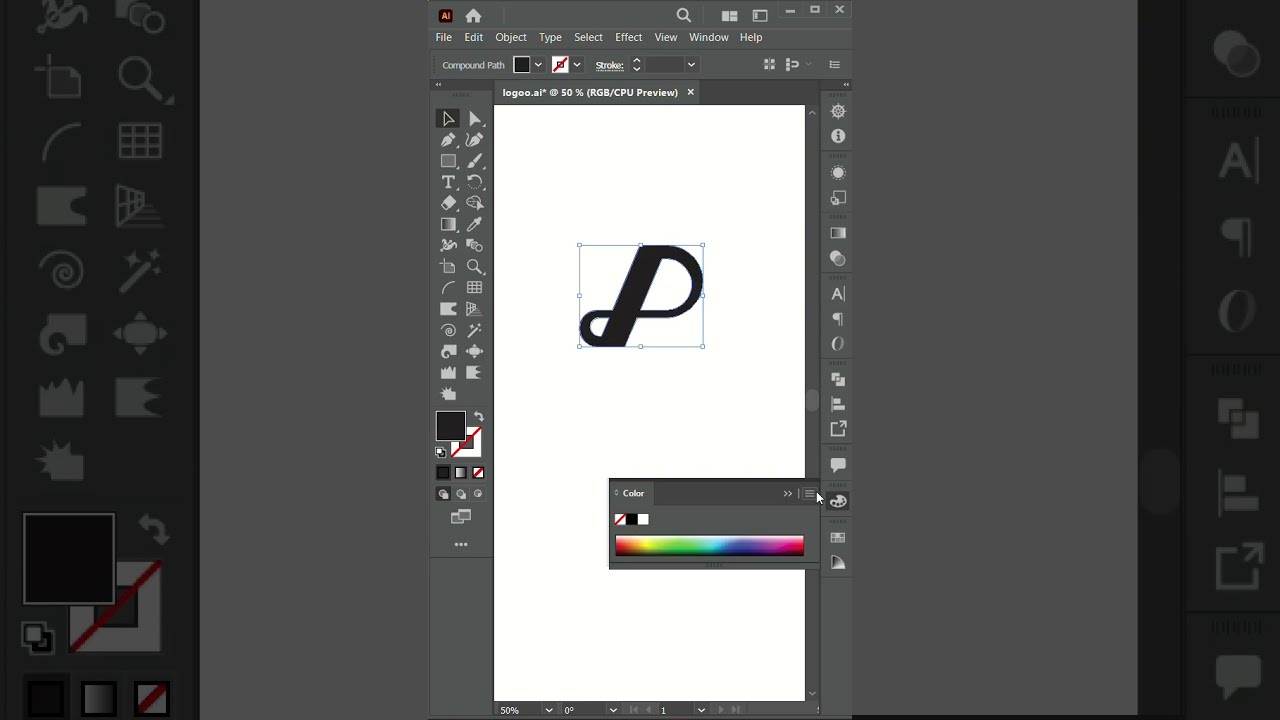
Task: Open the Effect menu
Action: pos(629,37)
